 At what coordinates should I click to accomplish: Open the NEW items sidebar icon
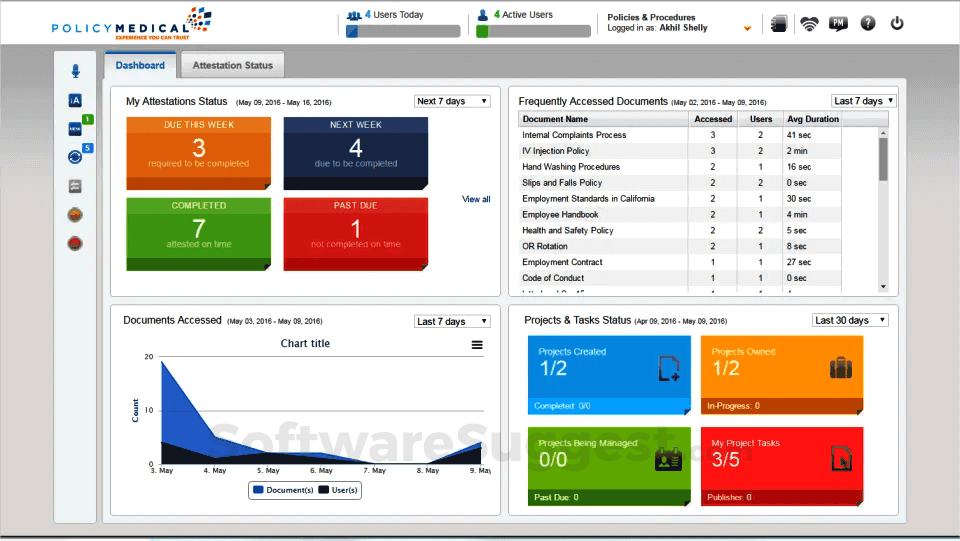pos(75,129)
